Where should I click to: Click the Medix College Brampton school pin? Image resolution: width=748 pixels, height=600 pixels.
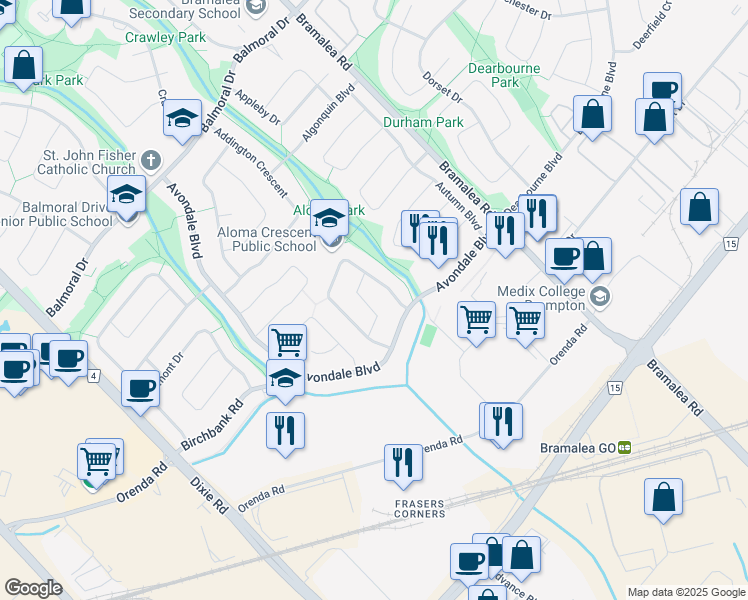[600, 297]
